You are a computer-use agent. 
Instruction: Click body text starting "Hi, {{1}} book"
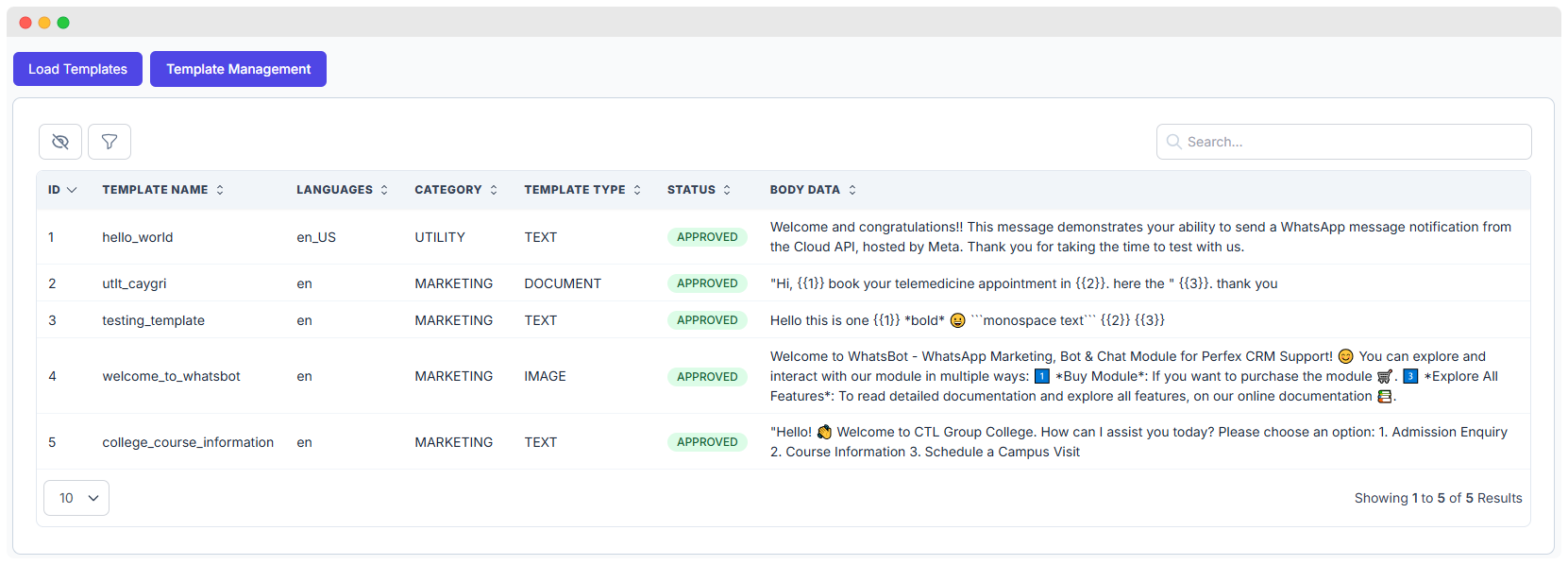point(1023,283)
